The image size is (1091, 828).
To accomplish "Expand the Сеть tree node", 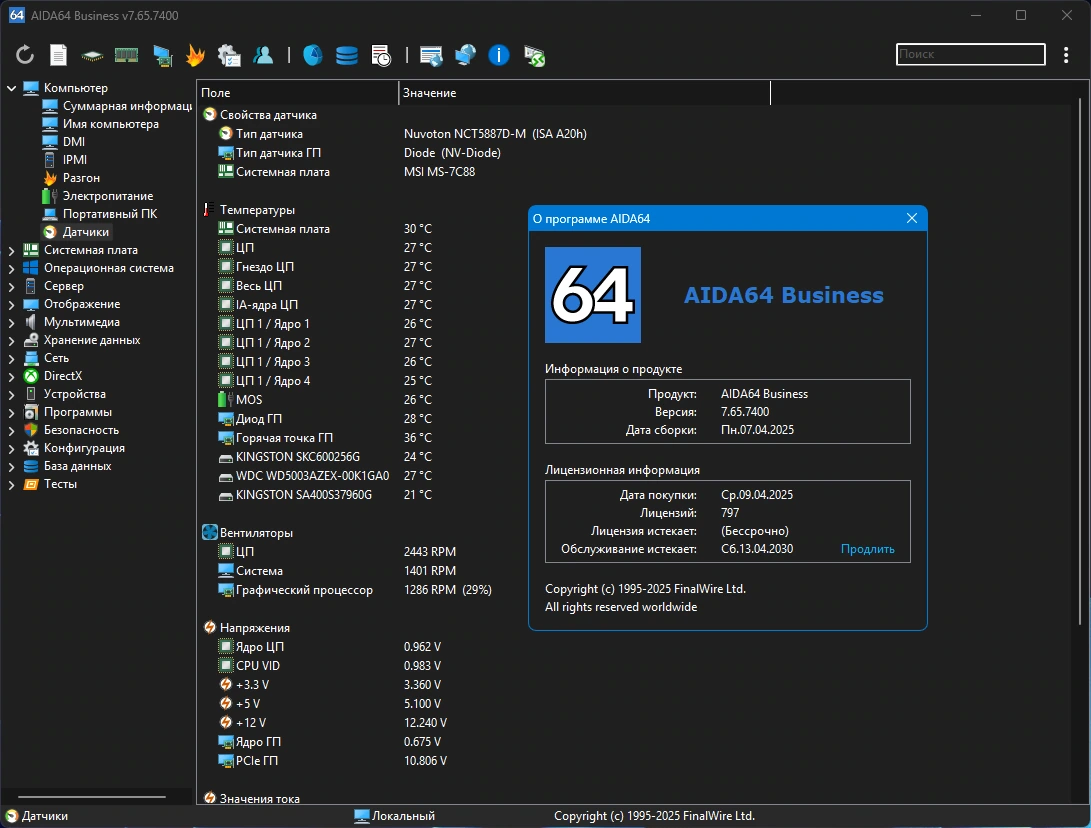I will (x=11, y=358).
